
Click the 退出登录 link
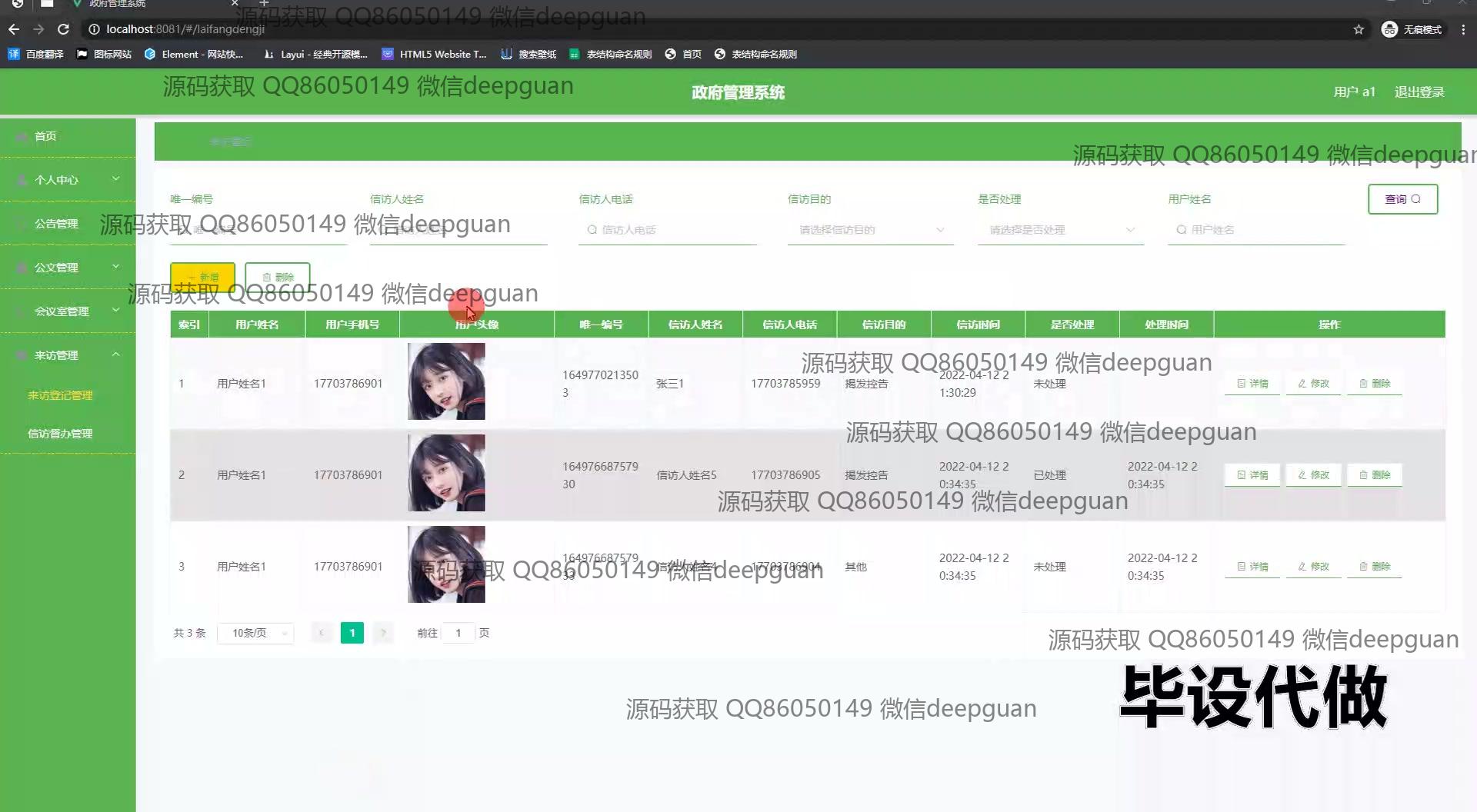[1419, 92]
